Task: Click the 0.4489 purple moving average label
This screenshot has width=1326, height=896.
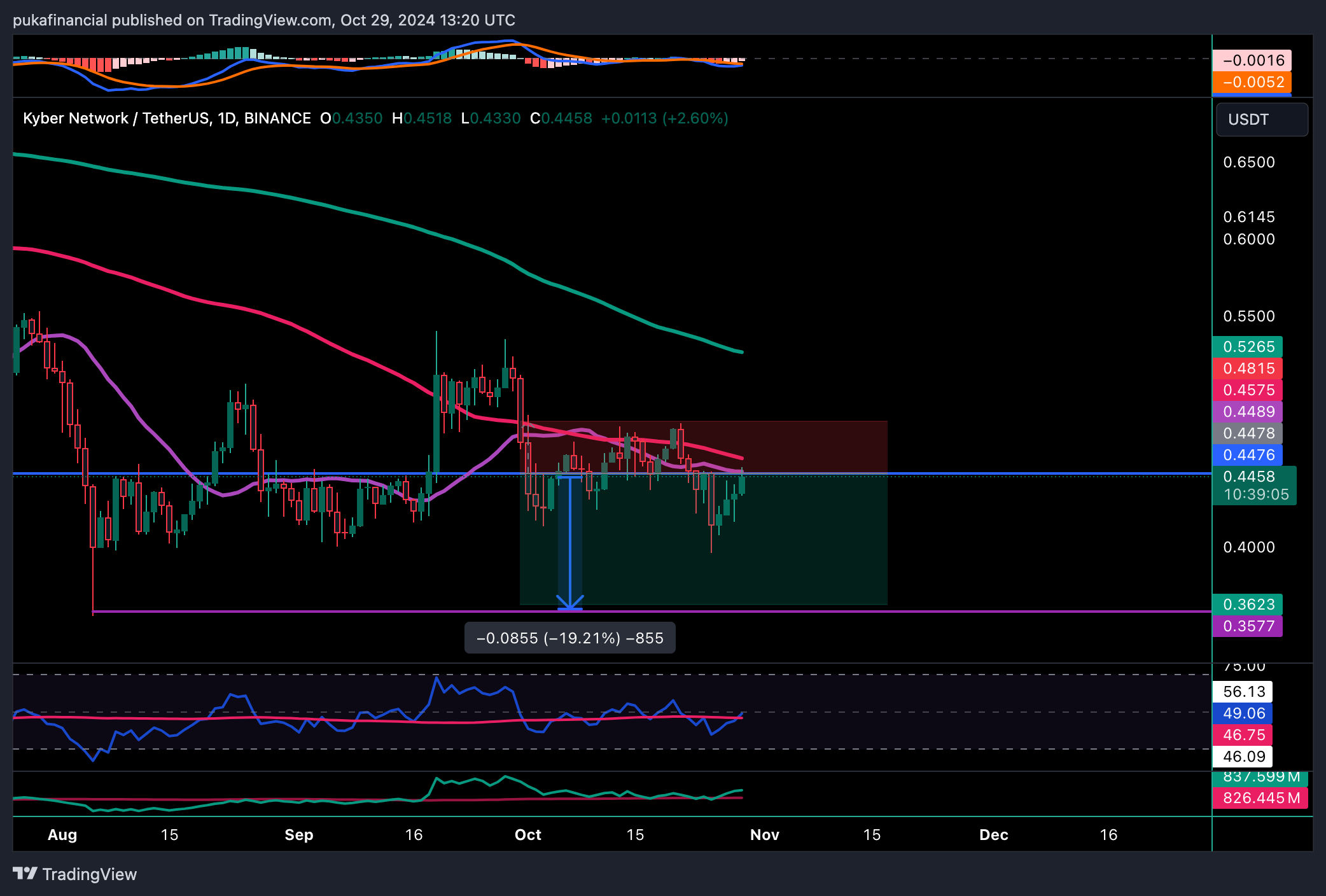Action: 1247,412
